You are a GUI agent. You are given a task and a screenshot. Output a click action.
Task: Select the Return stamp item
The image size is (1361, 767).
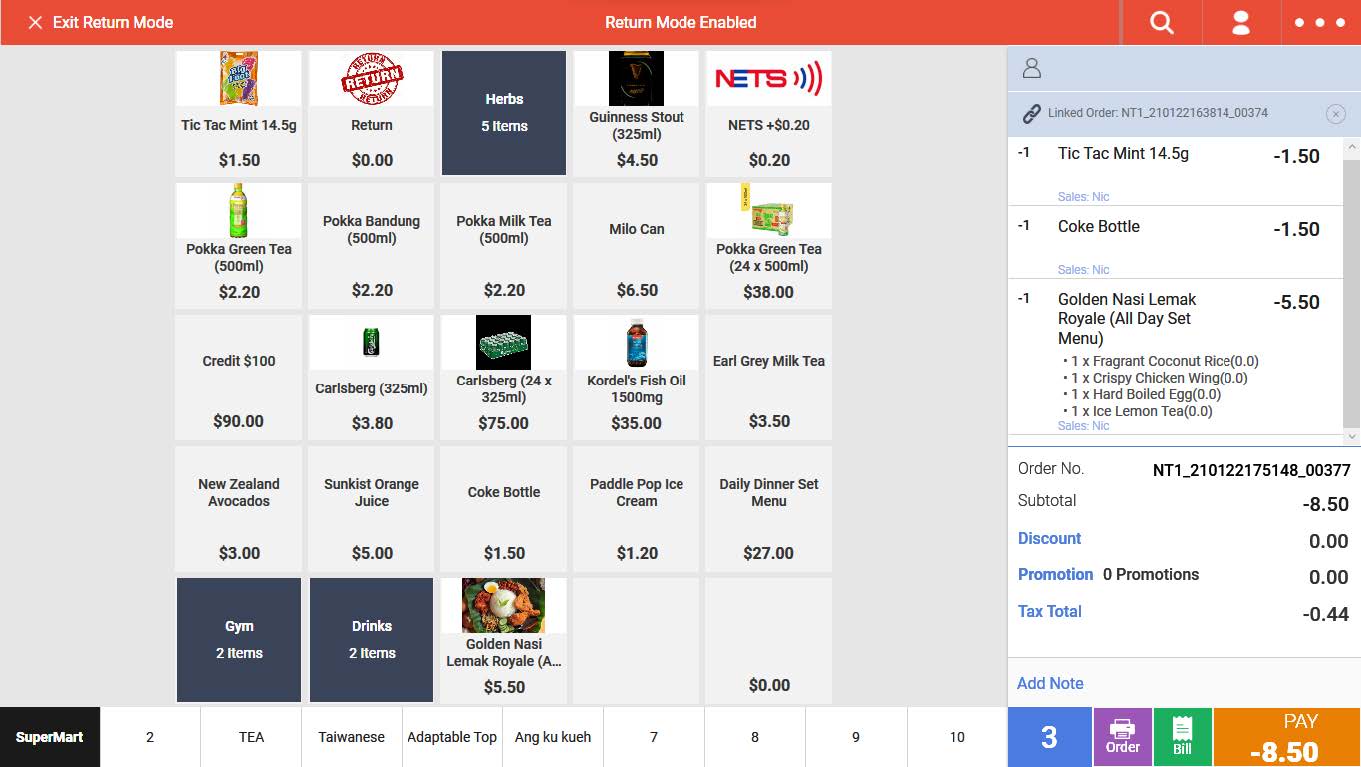372,113
